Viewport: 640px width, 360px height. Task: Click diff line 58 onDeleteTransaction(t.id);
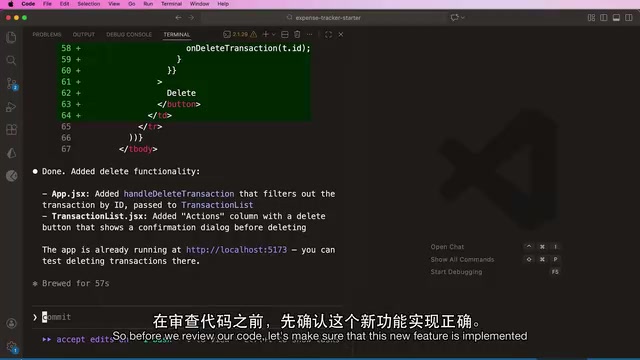(248, 48)
